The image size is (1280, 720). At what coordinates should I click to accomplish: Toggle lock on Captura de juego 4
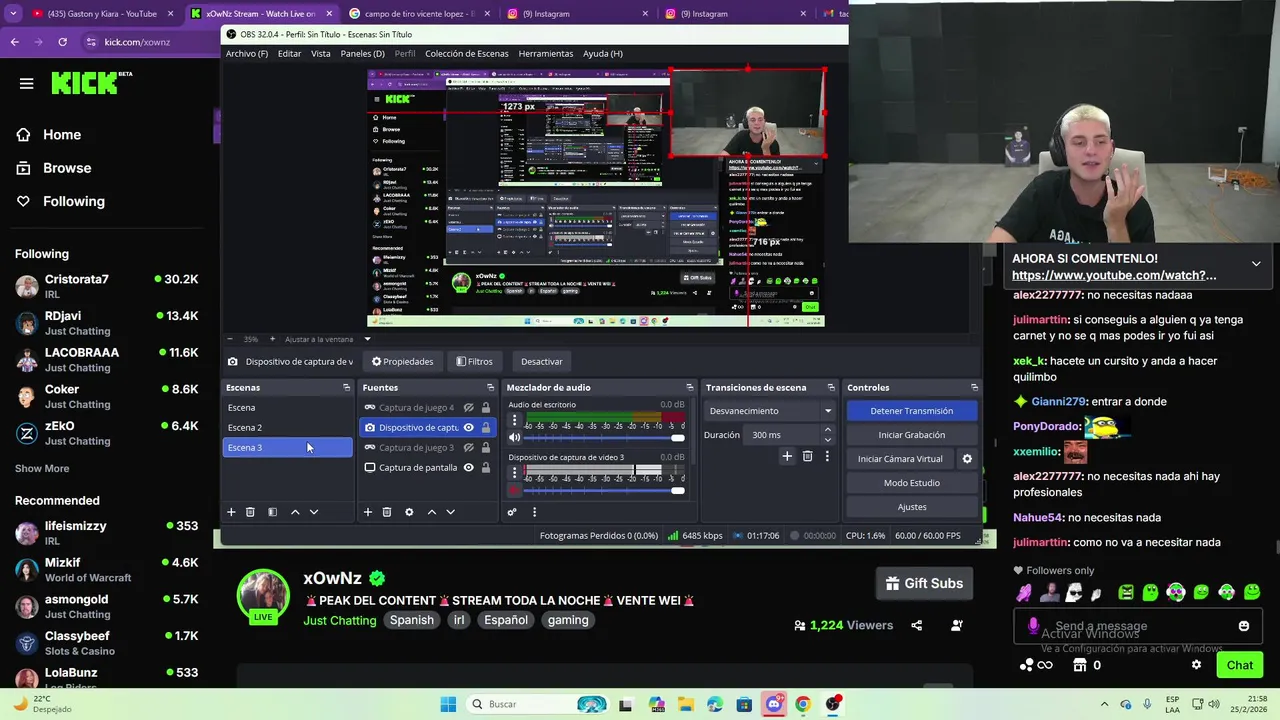tap(486, 408)
